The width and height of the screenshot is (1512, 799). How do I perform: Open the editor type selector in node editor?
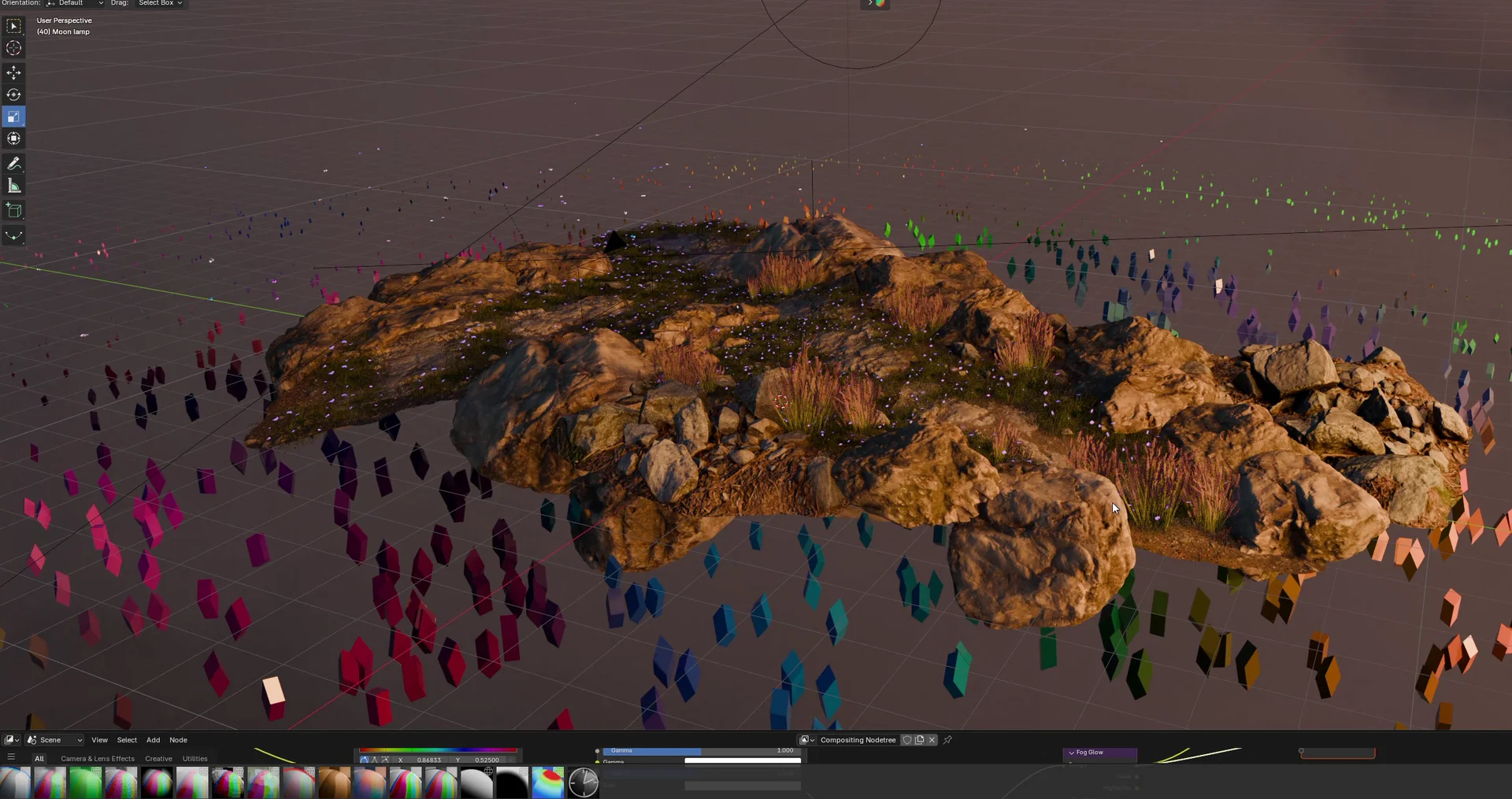[x=12, y=740]
